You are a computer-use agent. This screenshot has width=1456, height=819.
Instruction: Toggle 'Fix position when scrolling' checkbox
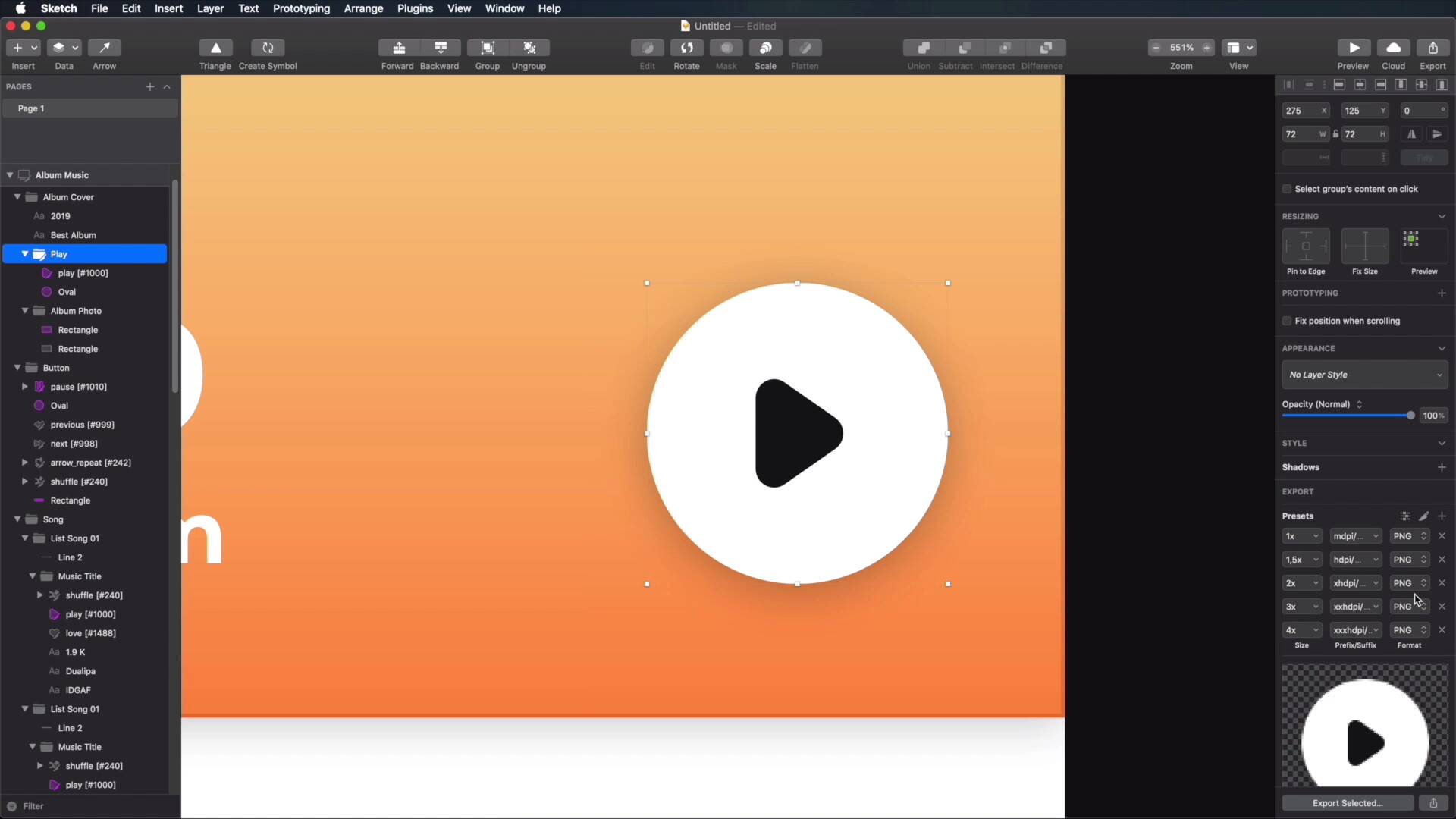(x=1287, y=320)
